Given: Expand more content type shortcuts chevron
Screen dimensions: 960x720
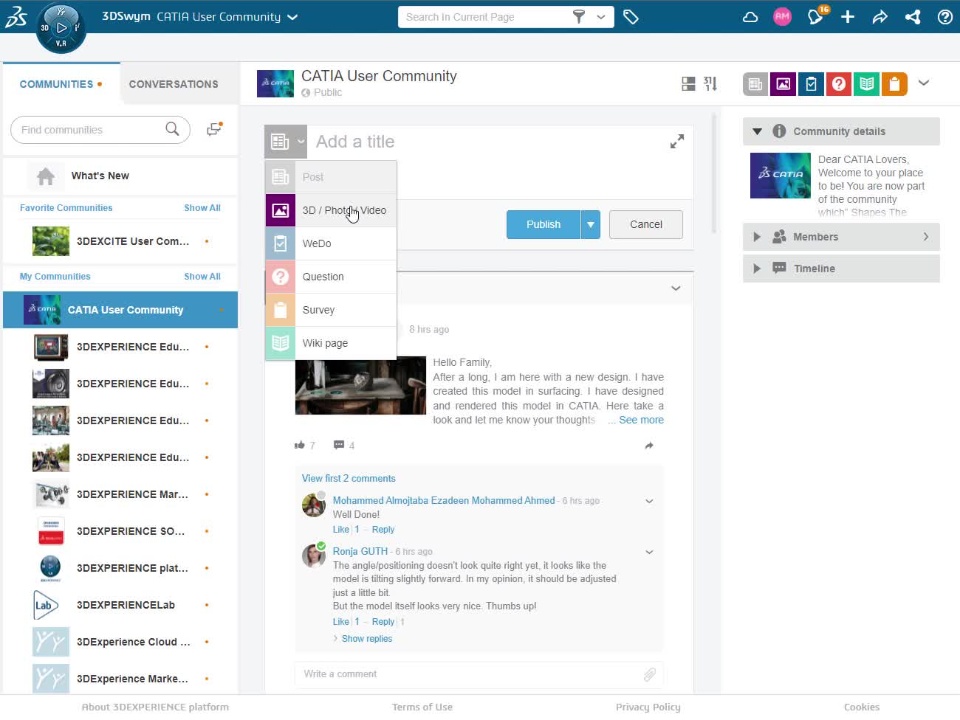Looking at the screenshot, I should tap(924, 83).
